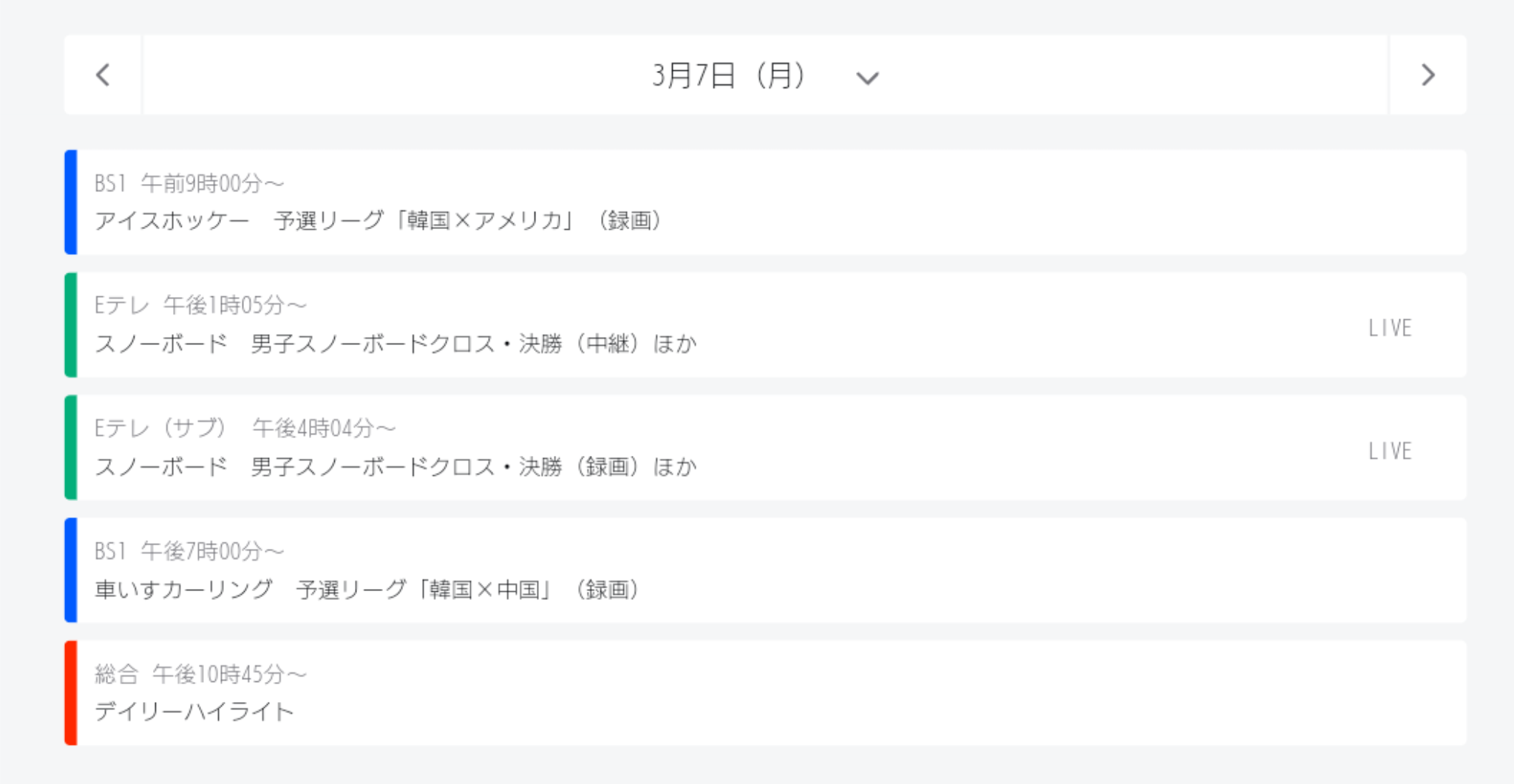Open the デイリーハイライト program
The image size is (1514, 784).
(x=194, y=712)
